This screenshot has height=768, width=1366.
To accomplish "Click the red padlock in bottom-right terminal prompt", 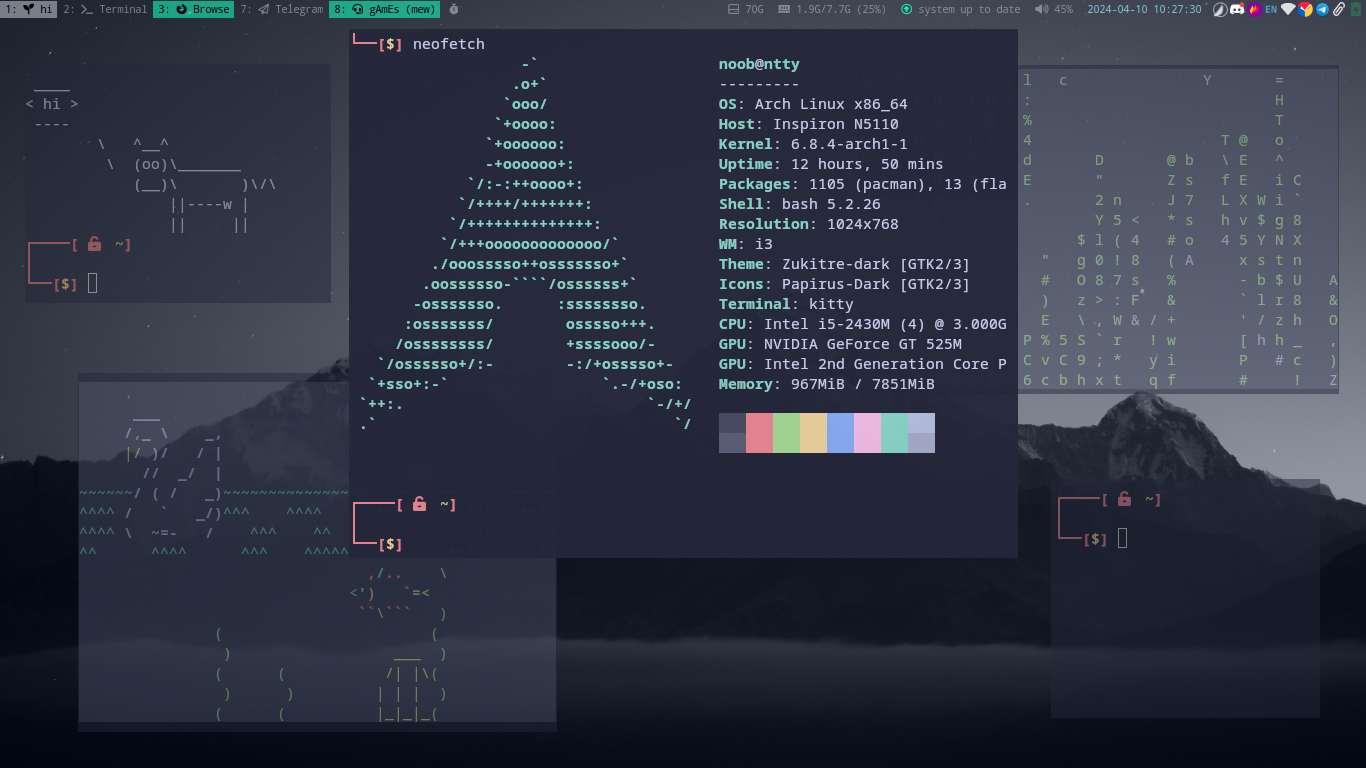I will [x=1124, y=499].
